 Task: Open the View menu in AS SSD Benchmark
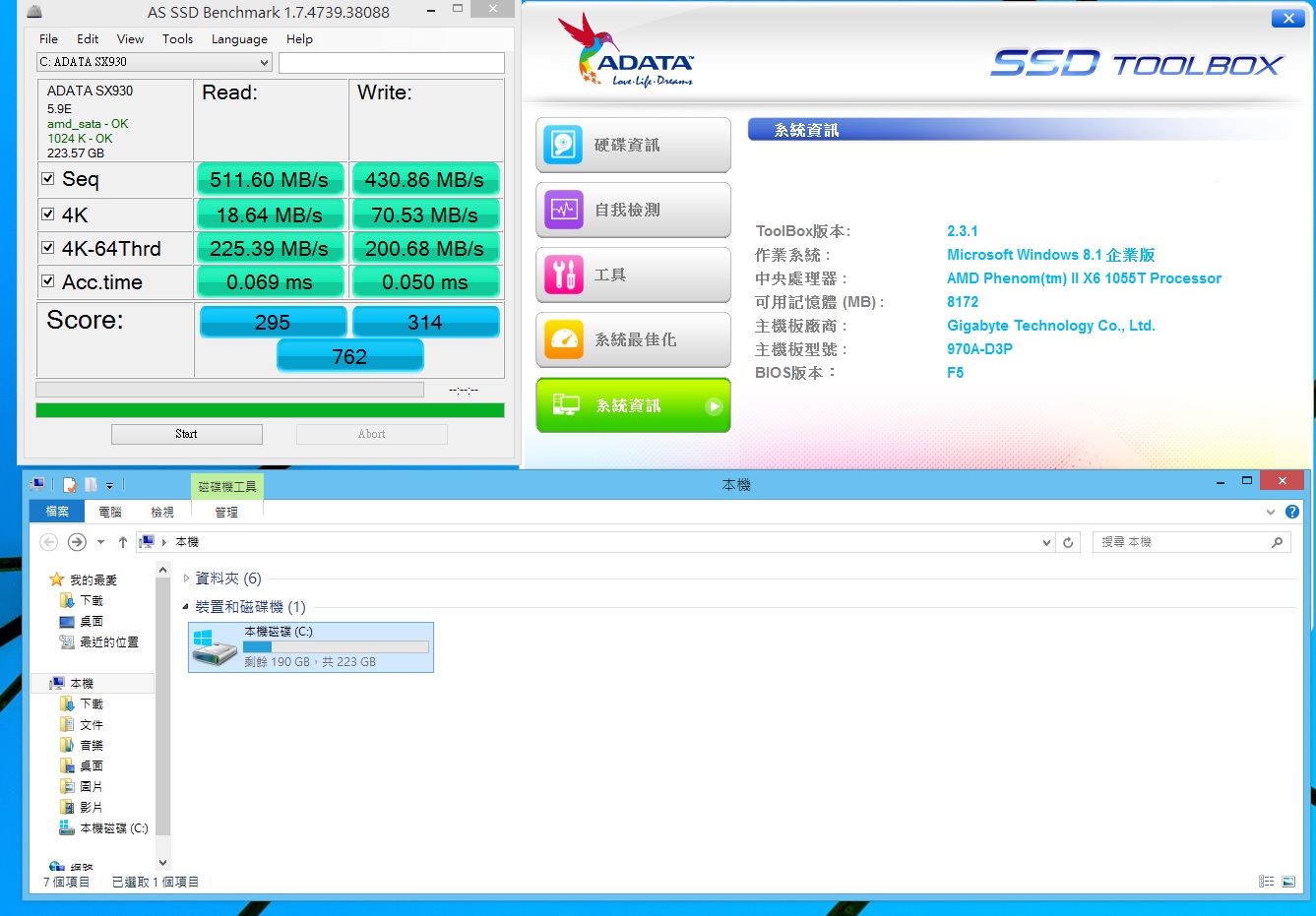pos(130,39)
